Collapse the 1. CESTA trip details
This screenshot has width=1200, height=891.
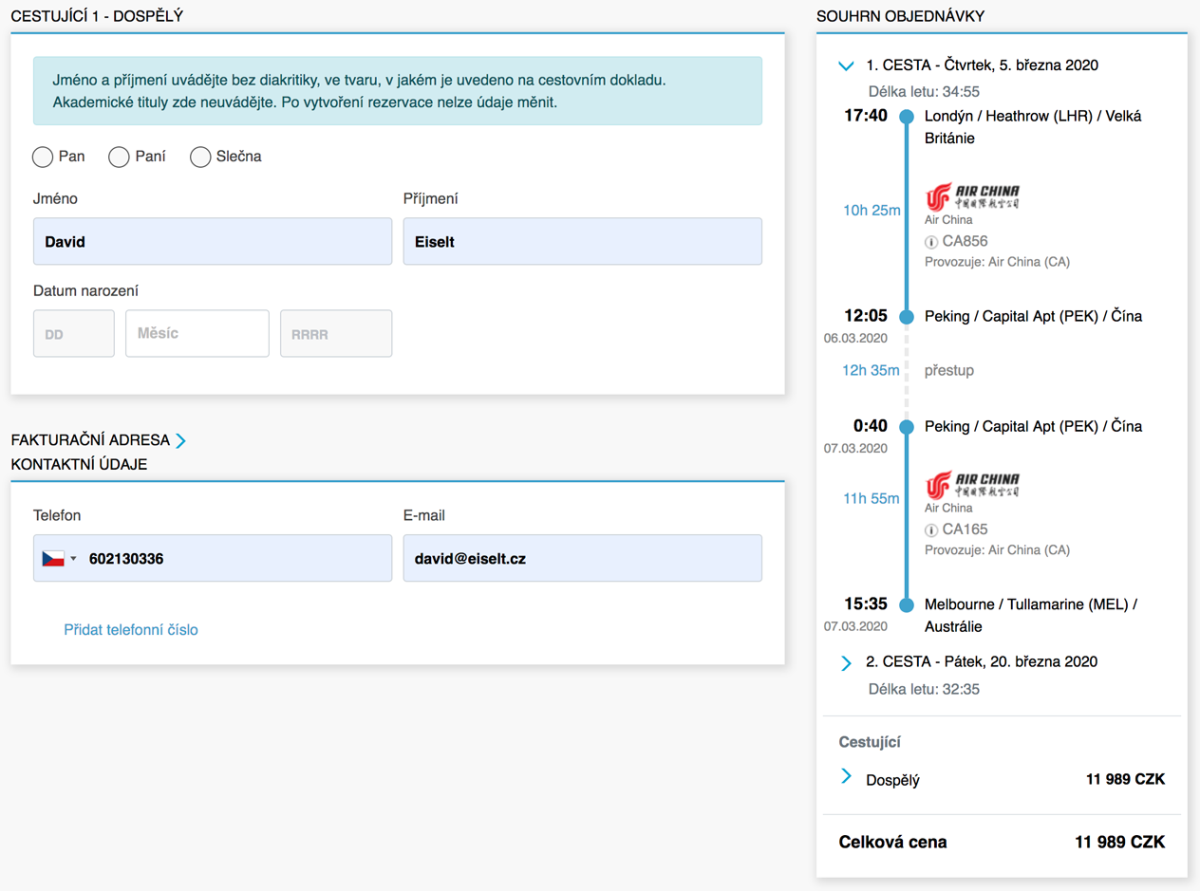coord(846,66)
